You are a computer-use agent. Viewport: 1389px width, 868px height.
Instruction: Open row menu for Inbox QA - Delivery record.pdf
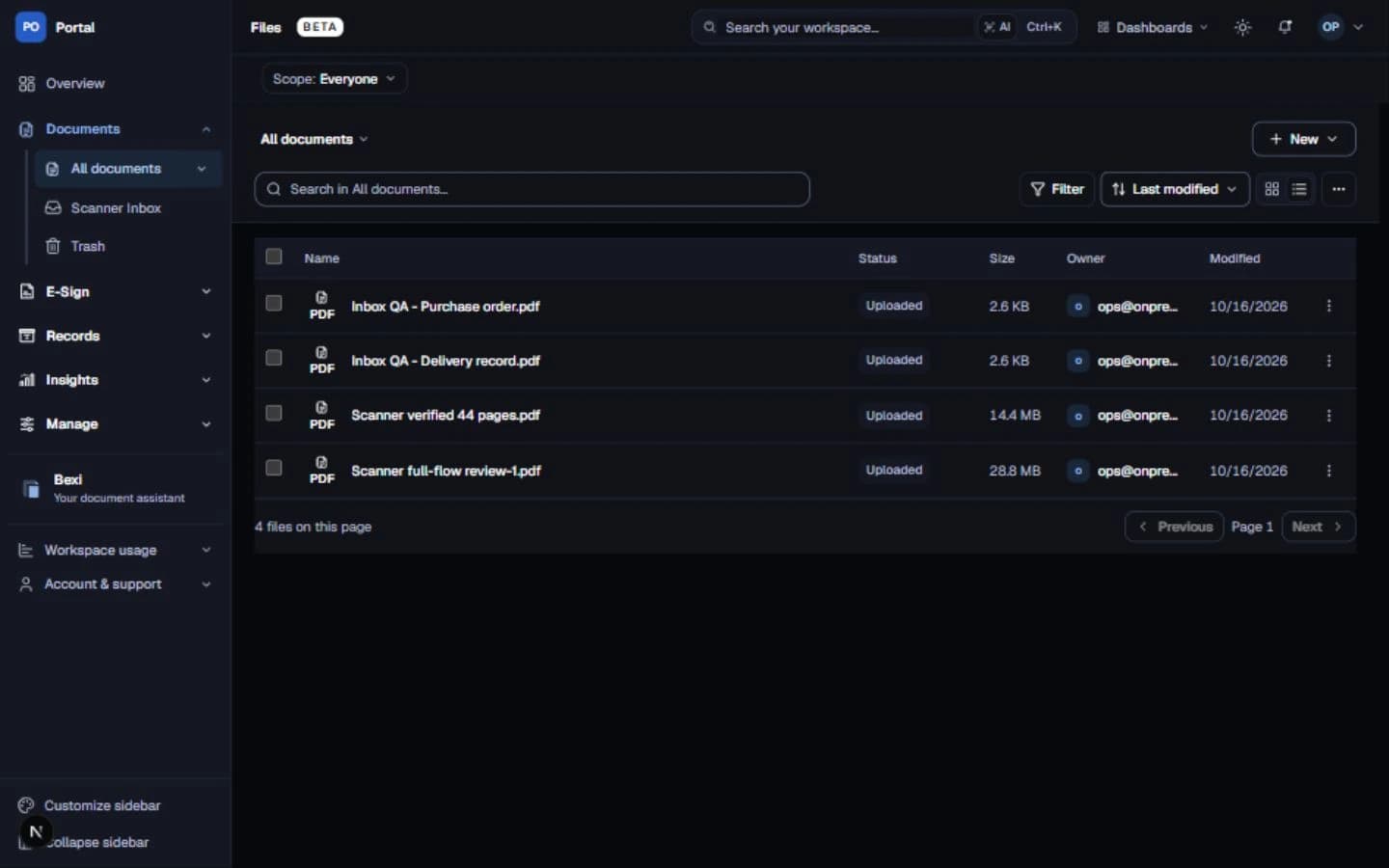1328,361
